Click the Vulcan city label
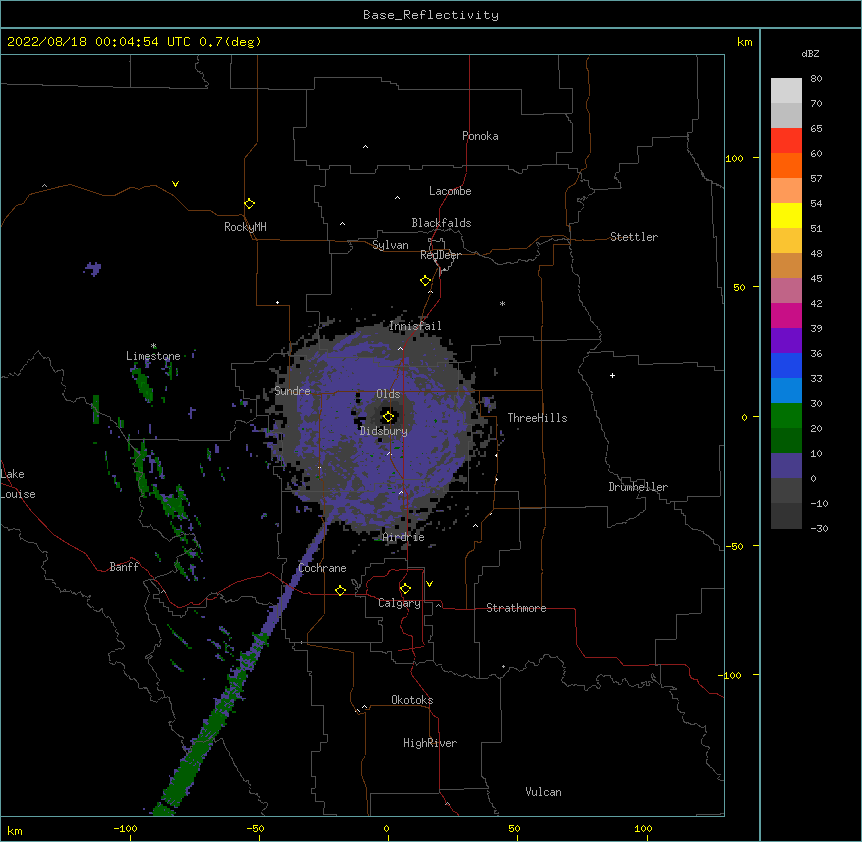 pyautogui.click(x=543, y=792)
